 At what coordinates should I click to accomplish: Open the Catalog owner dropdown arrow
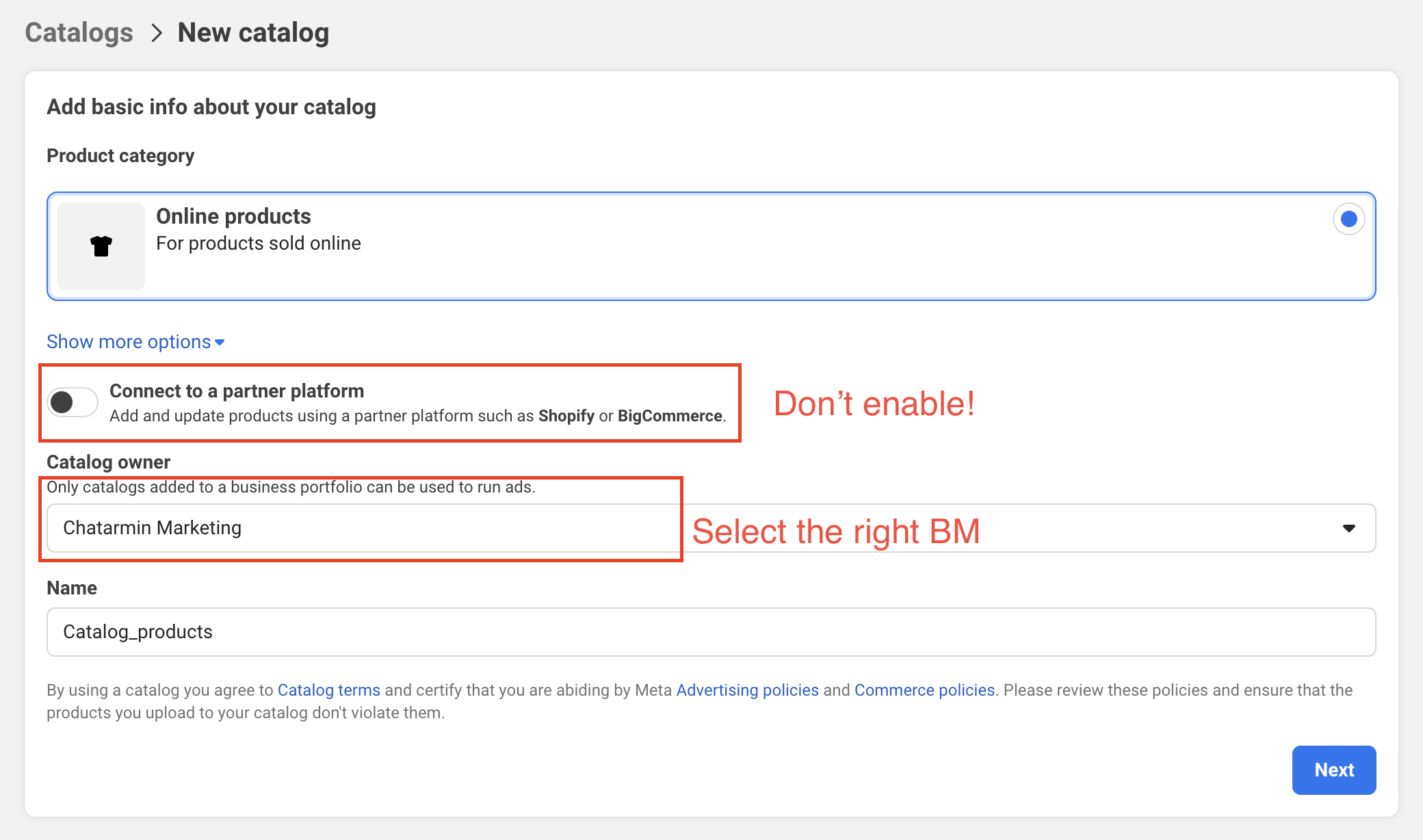1348,528
